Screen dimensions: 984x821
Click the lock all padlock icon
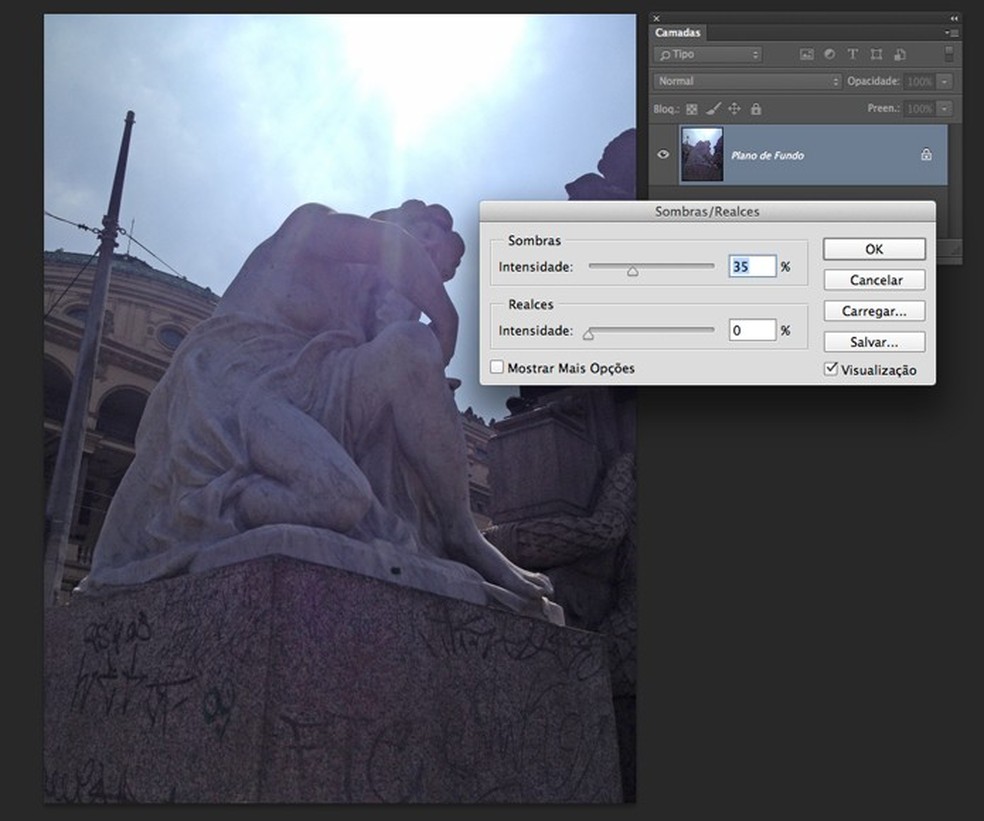(x=755, y=109)
